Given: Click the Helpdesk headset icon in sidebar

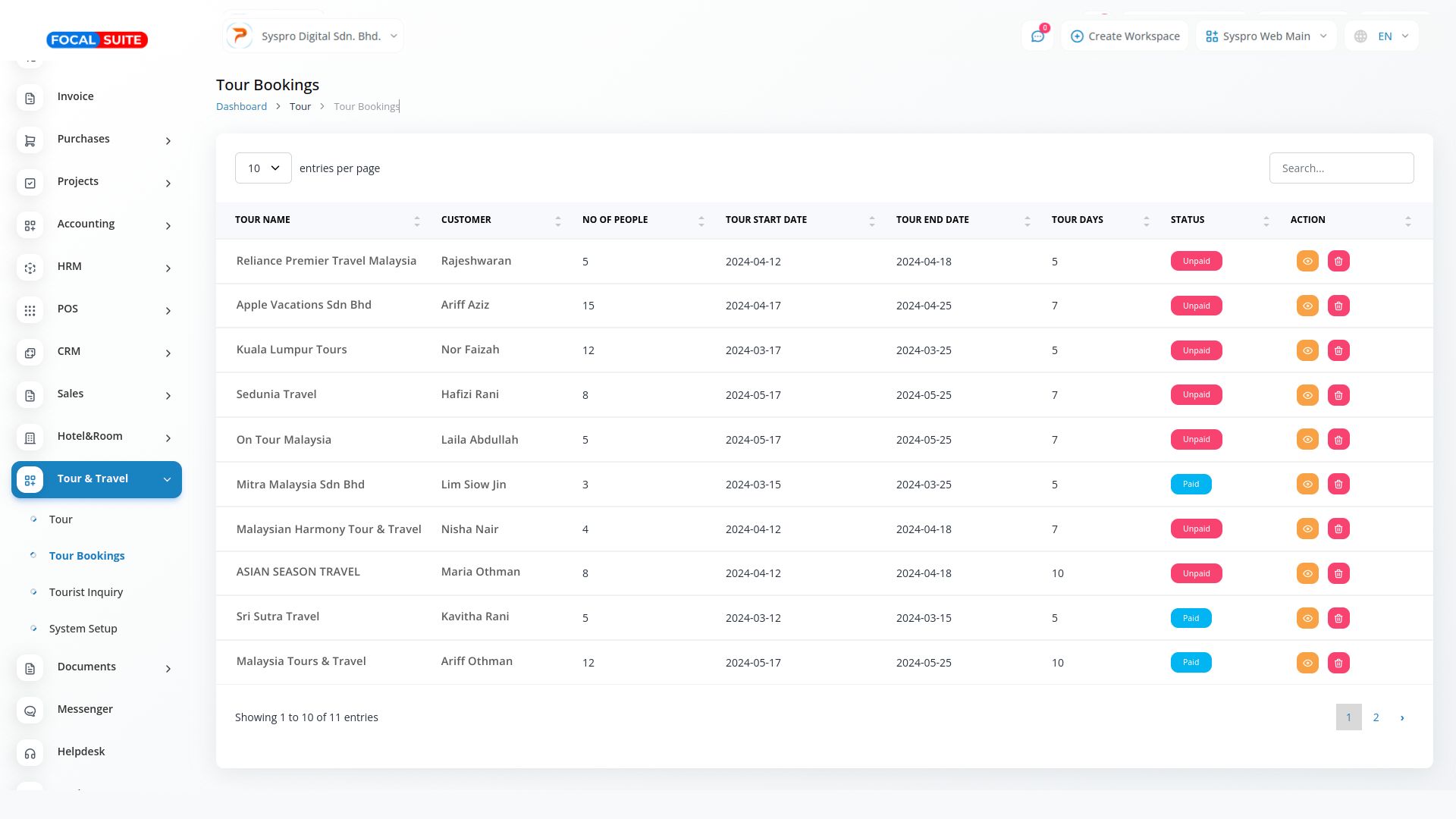Looking at the screenshot, I should pos(30,753).
